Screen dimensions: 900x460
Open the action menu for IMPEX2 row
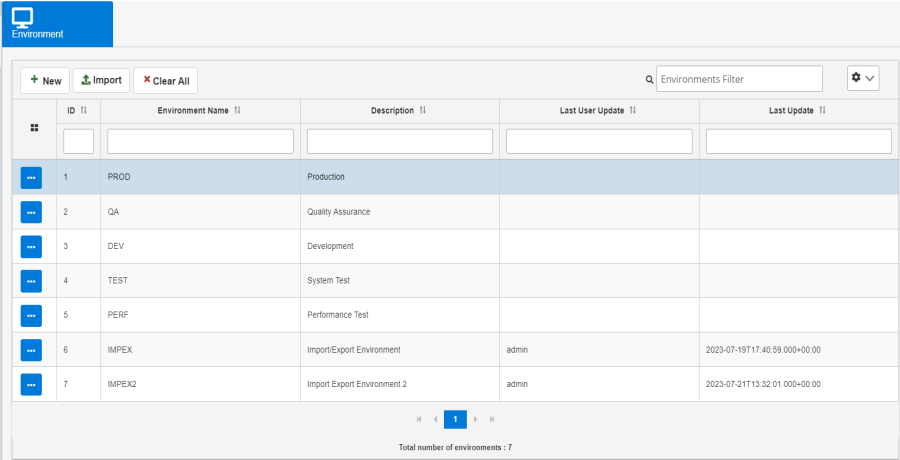(31, 384)
